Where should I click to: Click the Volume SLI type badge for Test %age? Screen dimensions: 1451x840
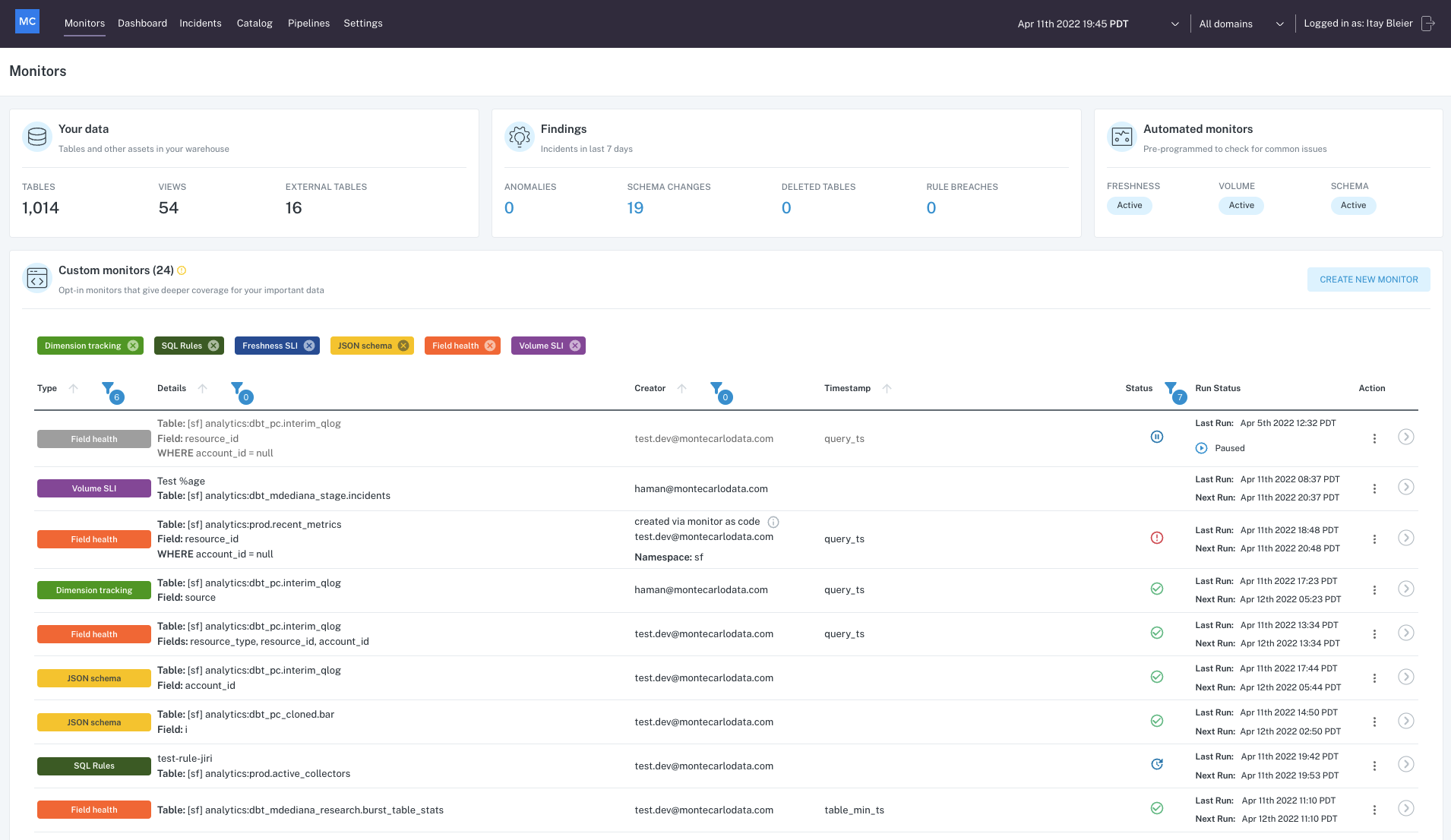click(x=94, y=488)
